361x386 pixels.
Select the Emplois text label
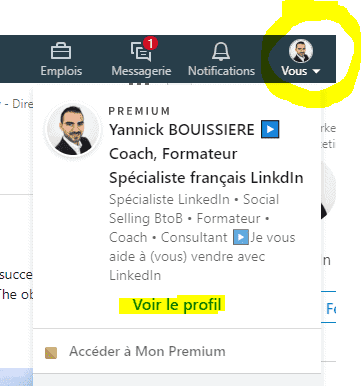61,71
